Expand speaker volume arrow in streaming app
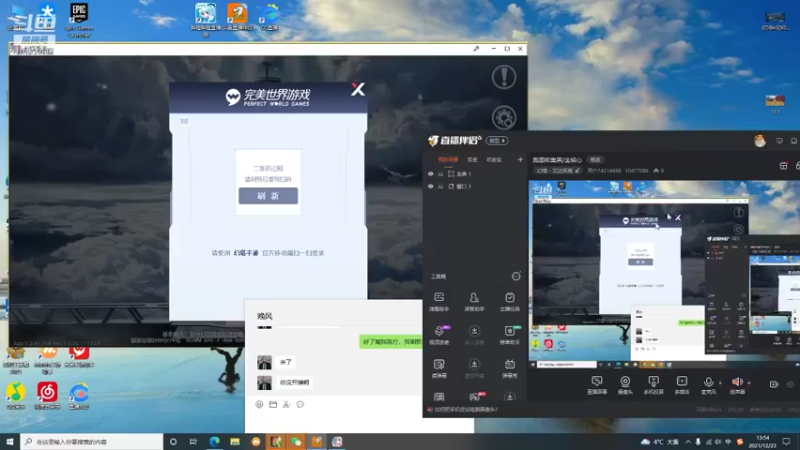This screenshot has height=450, width=800. pyautogui.click(x=749, y=383)
